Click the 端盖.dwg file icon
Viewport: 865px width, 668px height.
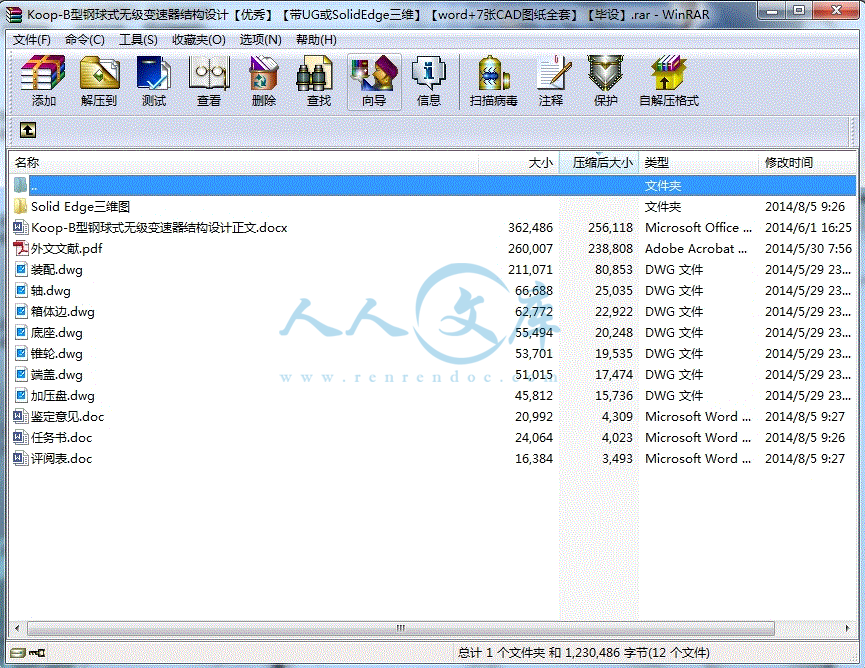pos(20,374)
